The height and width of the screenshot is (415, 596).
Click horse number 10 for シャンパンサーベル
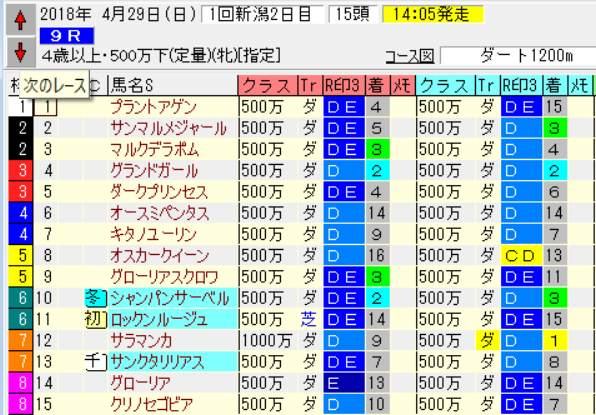click(45, 299)
